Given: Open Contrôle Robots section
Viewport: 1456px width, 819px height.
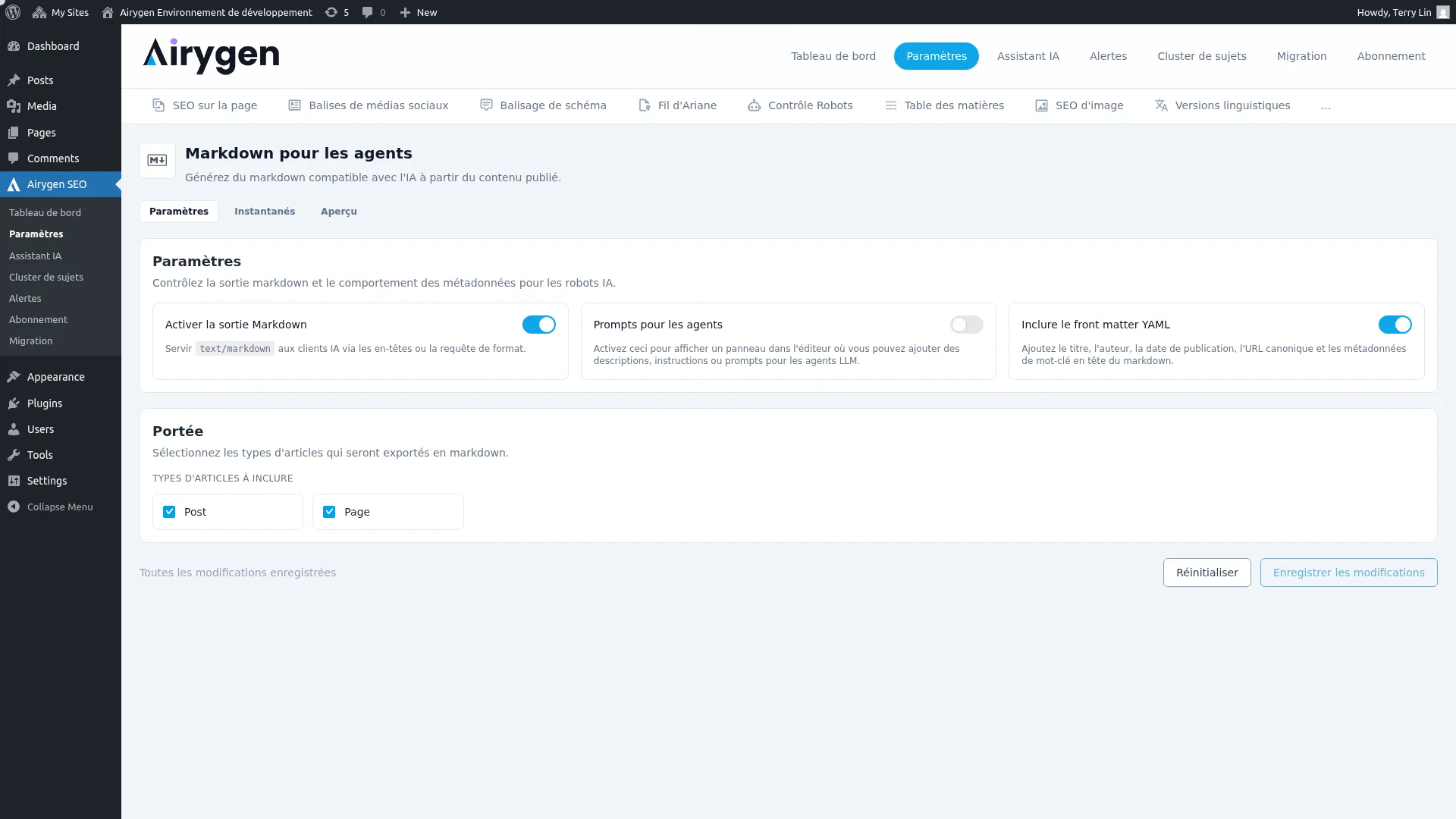Looking at the screenshot, I should pos(800,105).
